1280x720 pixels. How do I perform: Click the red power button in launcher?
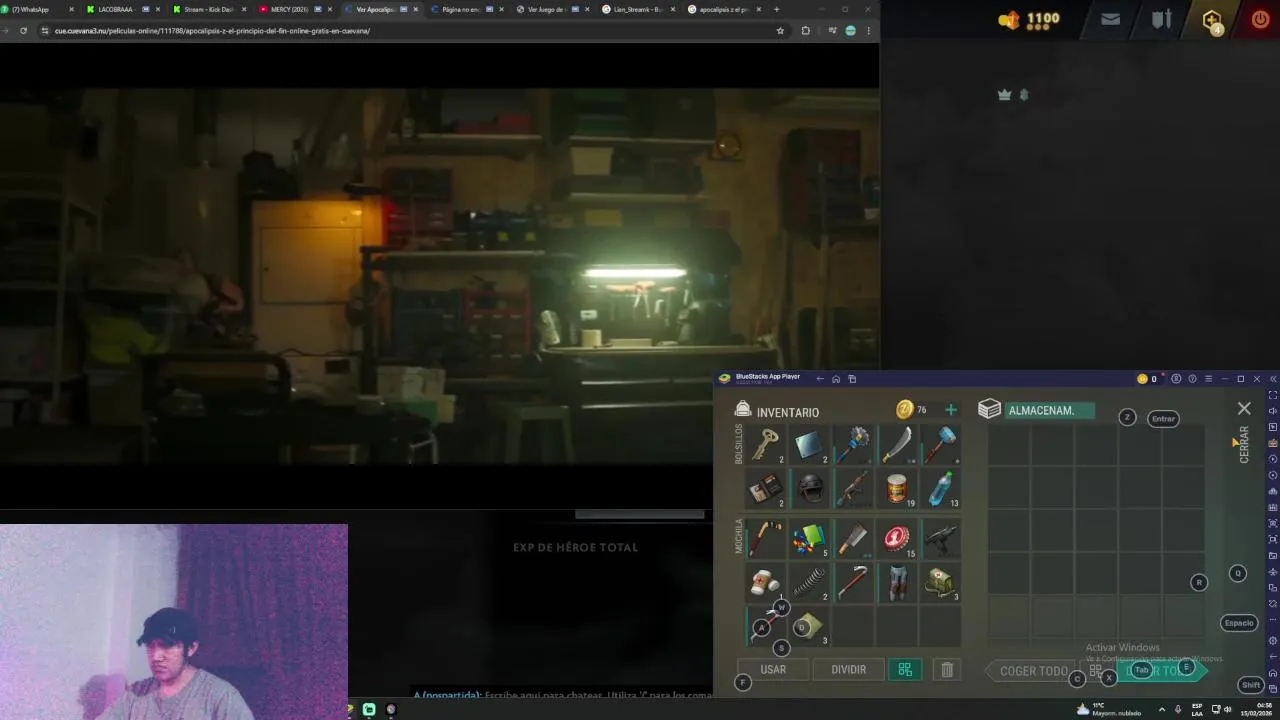point(1260,18)
